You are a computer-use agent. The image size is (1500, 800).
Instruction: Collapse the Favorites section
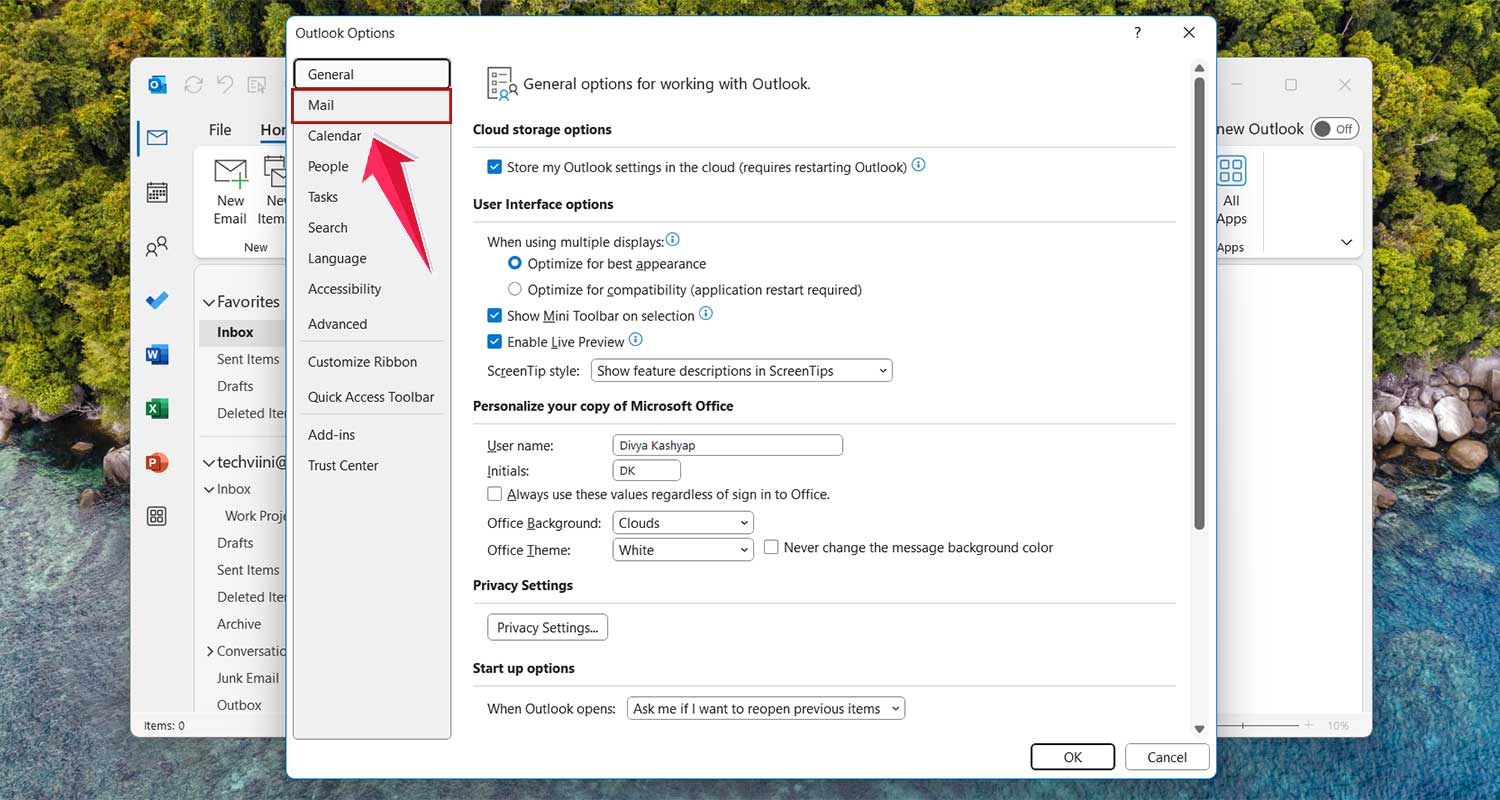(209, 301)
